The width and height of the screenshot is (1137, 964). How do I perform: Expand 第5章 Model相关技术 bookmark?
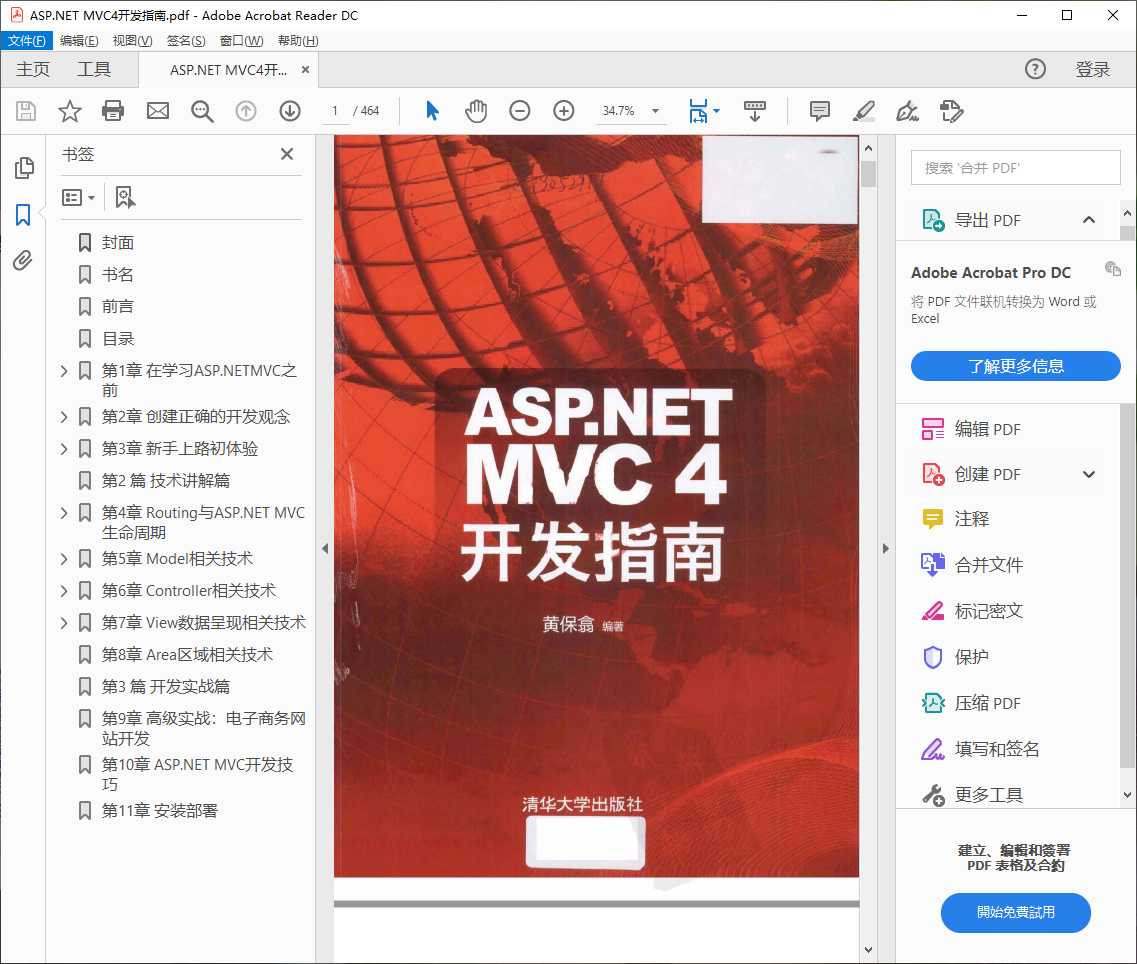[x=64, y=559]
